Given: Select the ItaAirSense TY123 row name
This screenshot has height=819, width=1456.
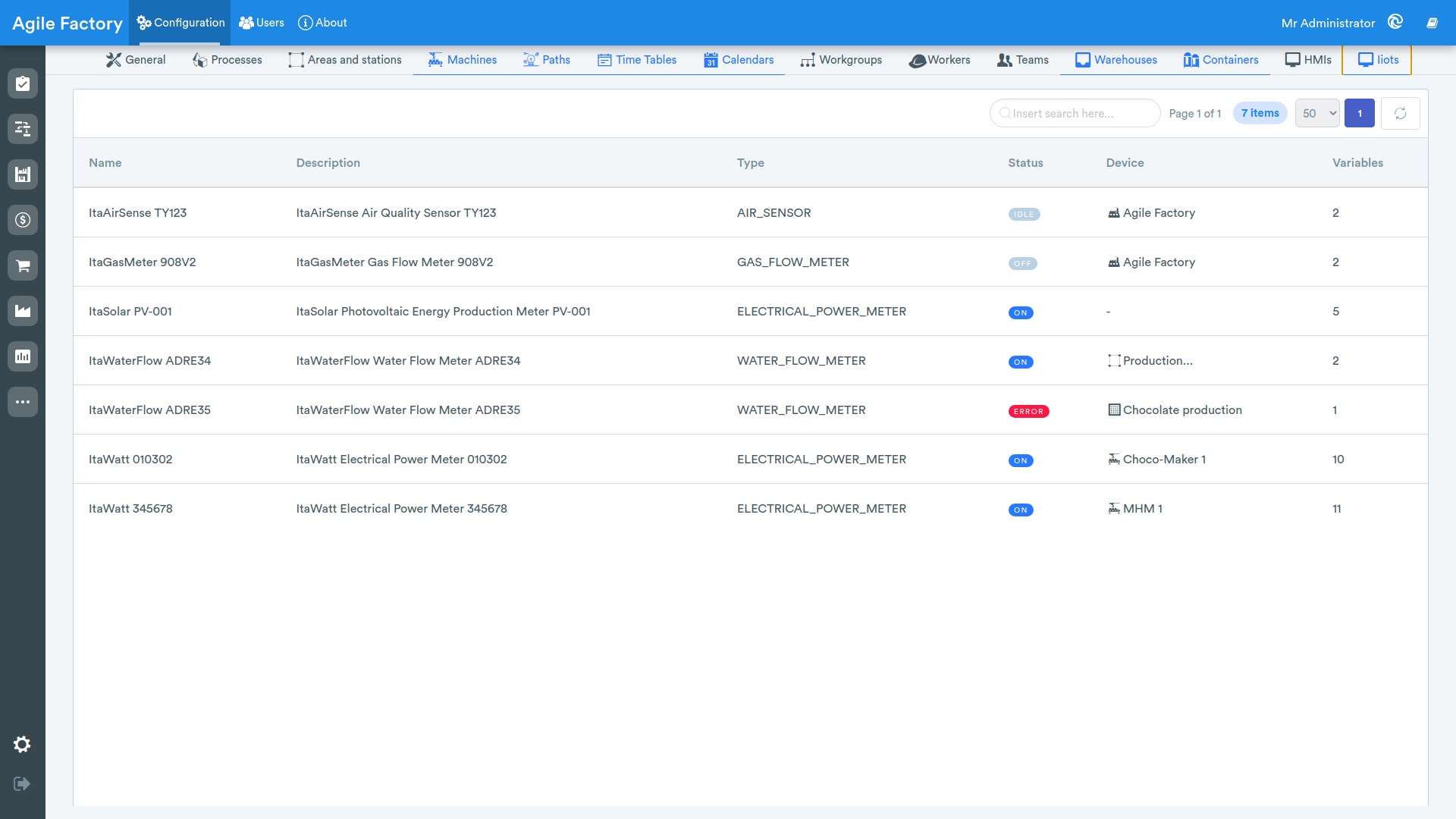Looking at the screenshot, I should pos(137,213).
